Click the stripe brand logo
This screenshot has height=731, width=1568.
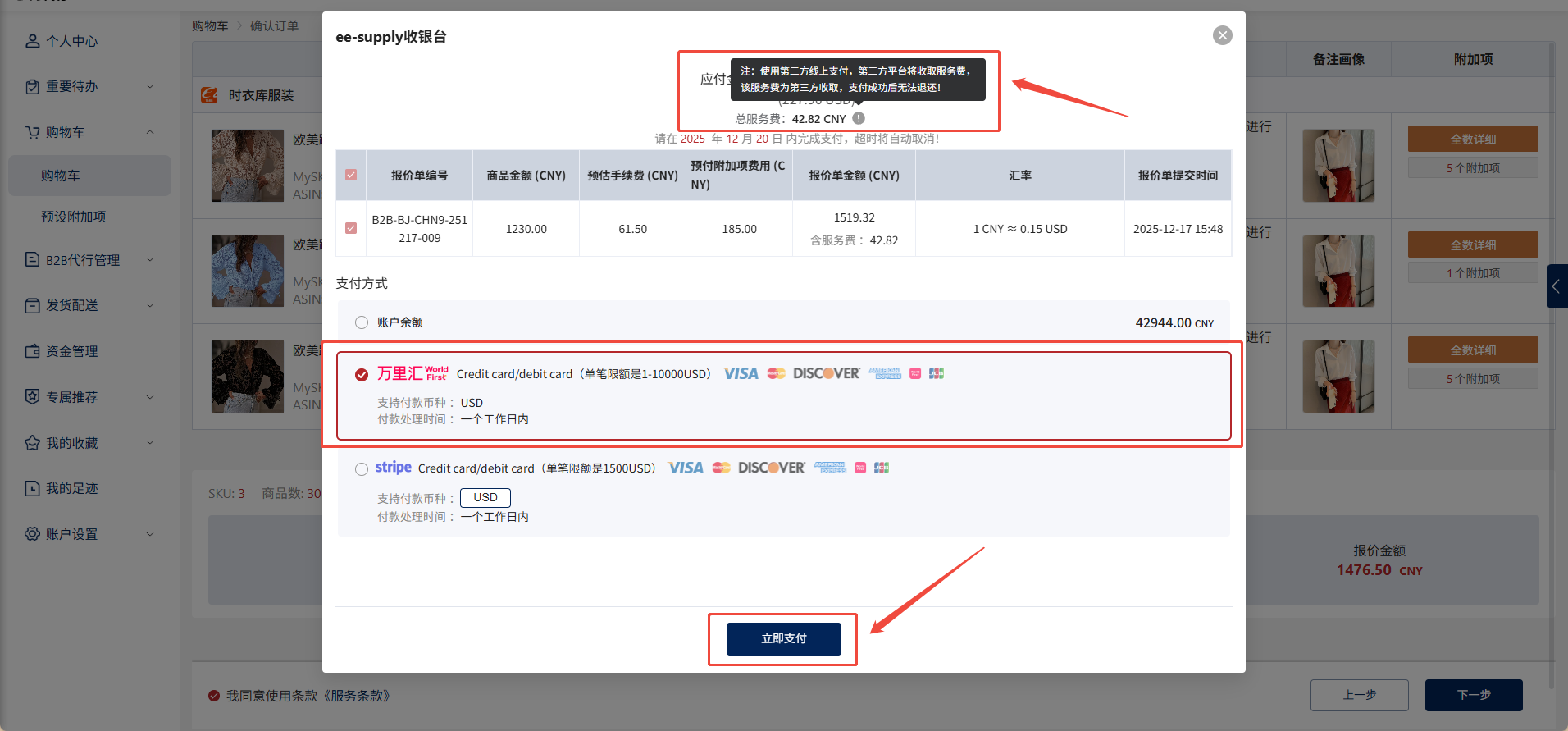tap(394, 467)
